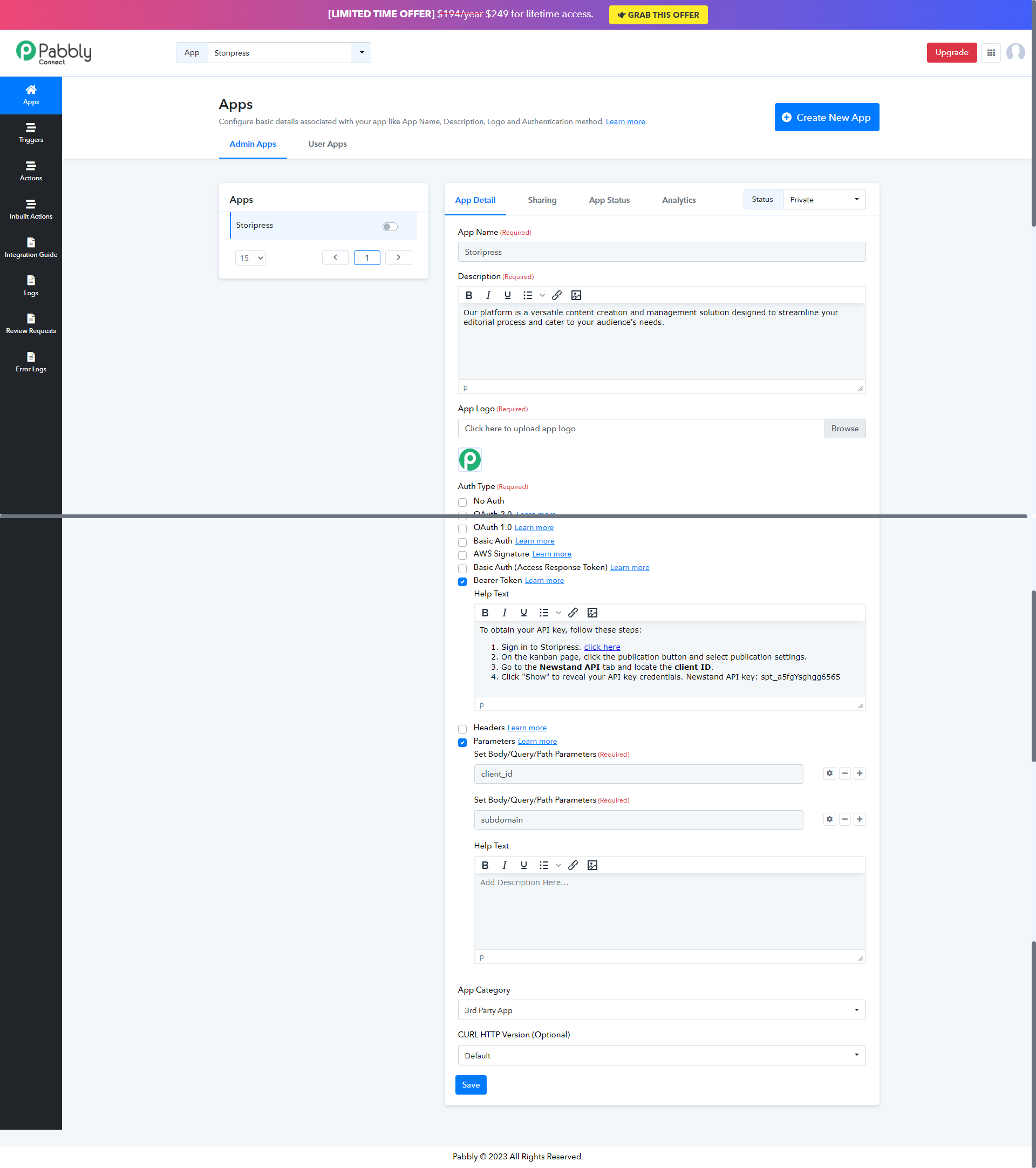
Task: Open Learn more link beside Bearer Token
Action: pos(544,581)
